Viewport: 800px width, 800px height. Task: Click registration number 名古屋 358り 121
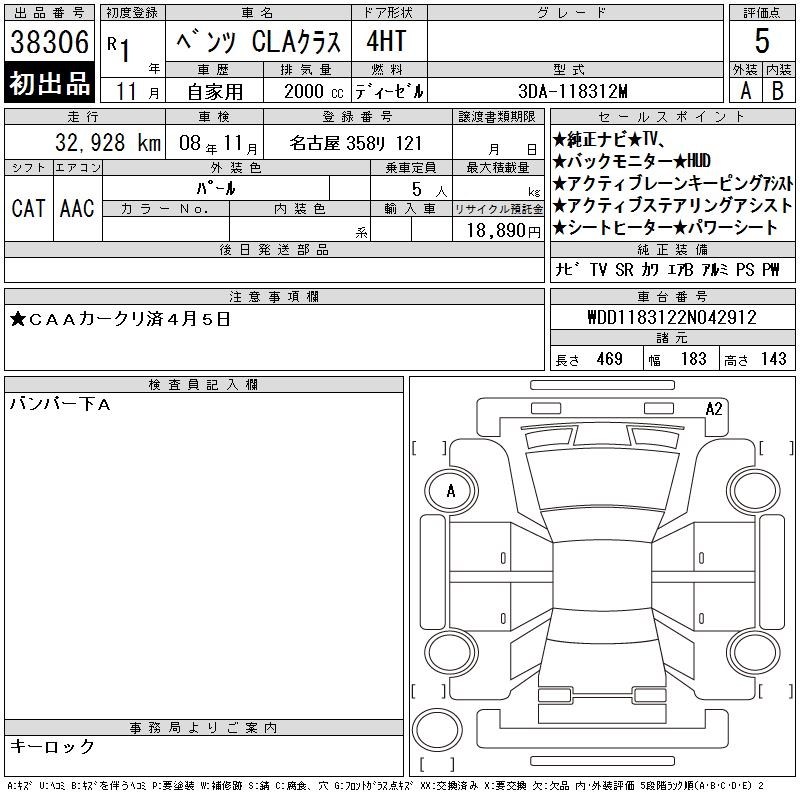click(x=356, y=143)
